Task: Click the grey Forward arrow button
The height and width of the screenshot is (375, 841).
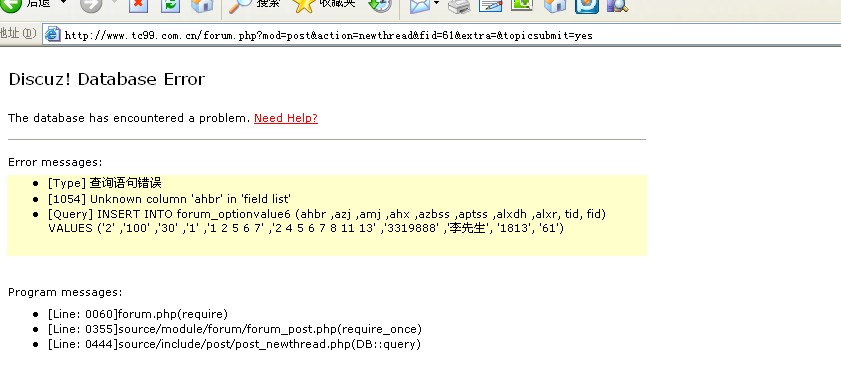Action: (92, 4)
